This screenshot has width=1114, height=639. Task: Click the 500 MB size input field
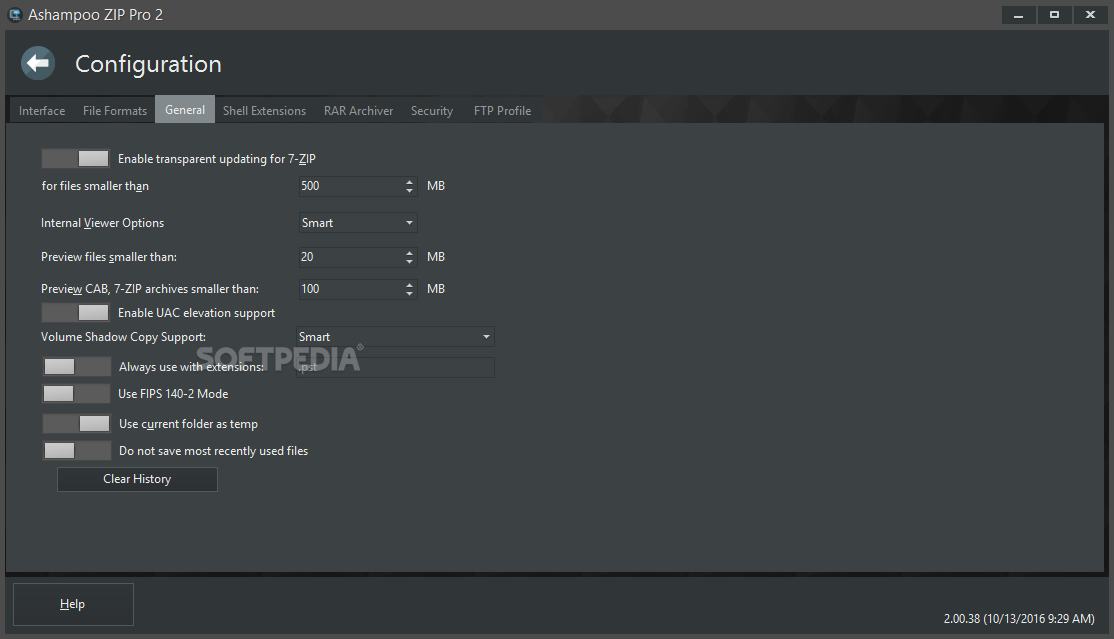(x=351, y=186)
